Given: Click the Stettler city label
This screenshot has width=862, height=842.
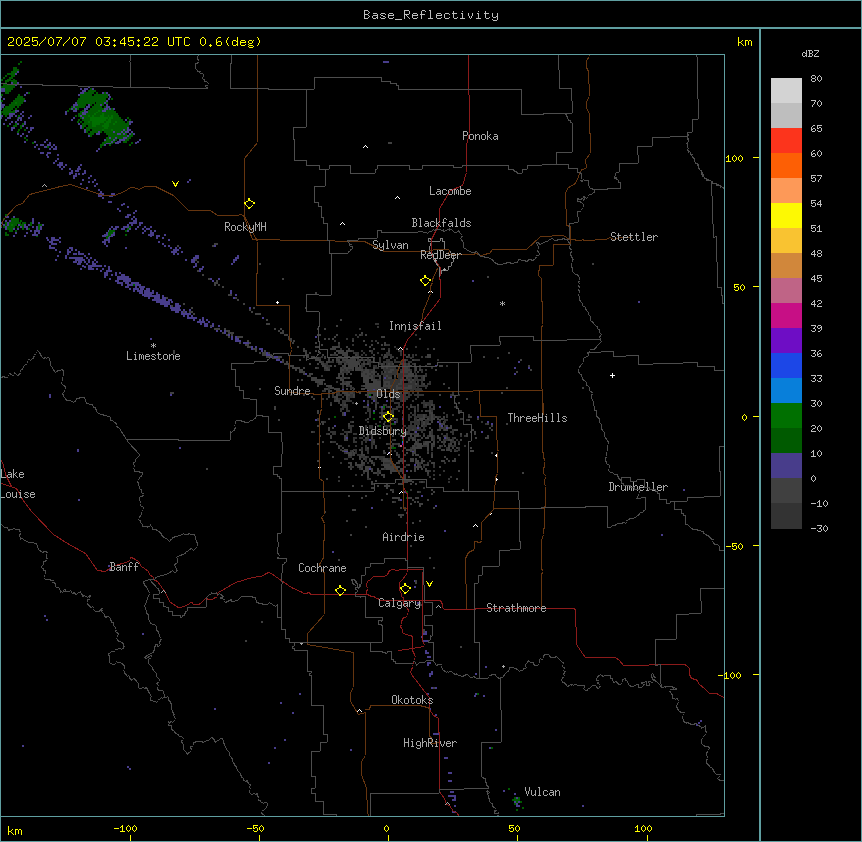Looking at the screenshot, I should (634, 237).
